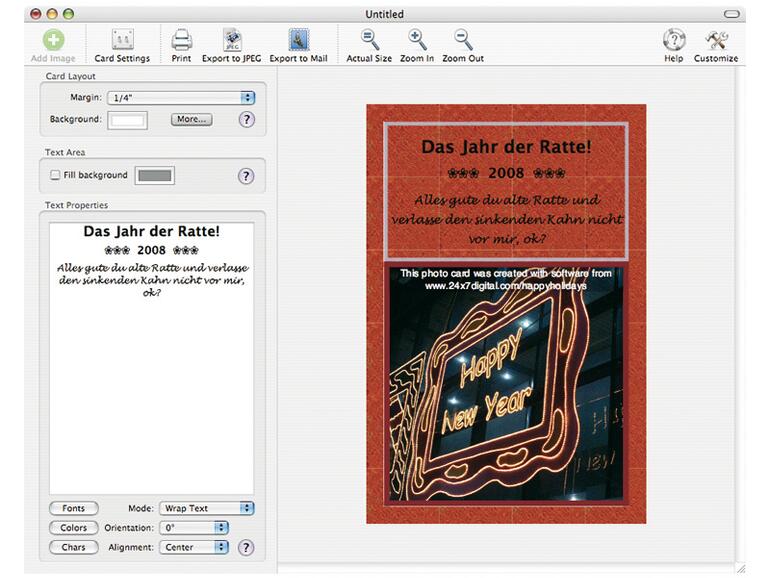Click the Colors button
770x578 pixels.
pyautogui.click(x=73, y=528)
